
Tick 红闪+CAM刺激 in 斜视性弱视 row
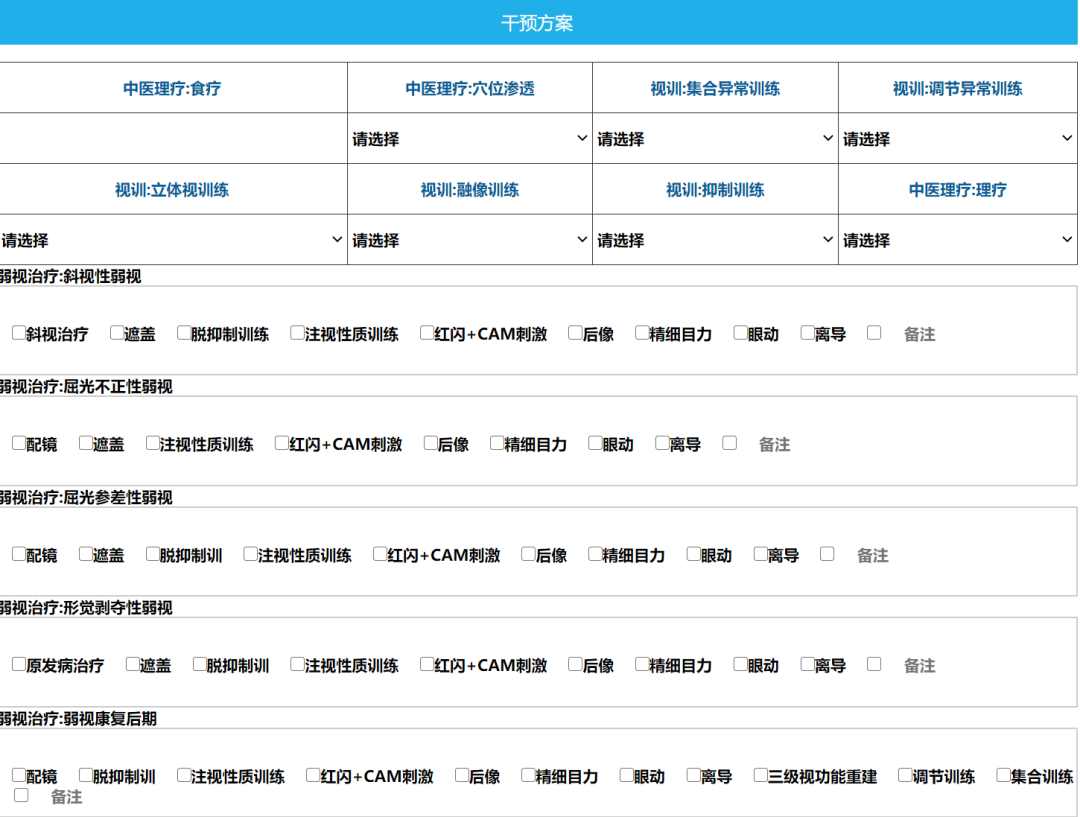tap(427, 333)
